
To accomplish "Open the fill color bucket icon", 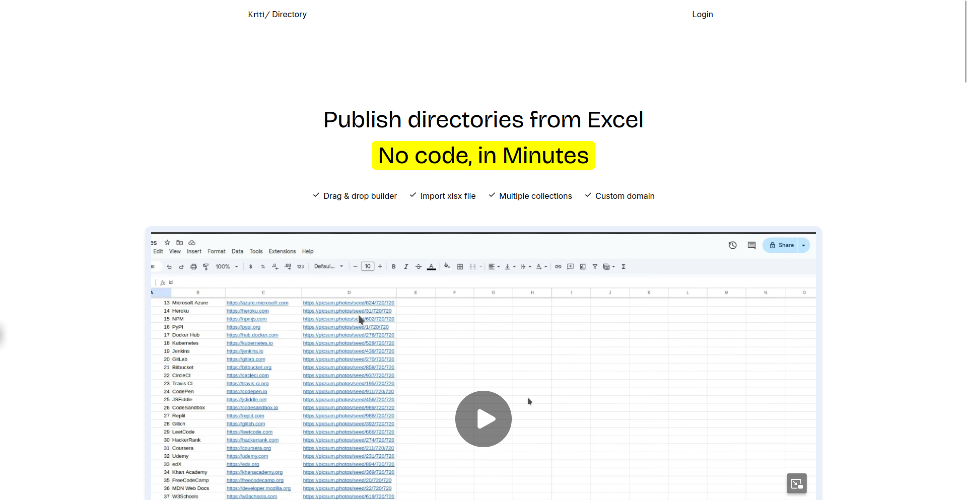I will pyautogui.click(x=447, y=267).
